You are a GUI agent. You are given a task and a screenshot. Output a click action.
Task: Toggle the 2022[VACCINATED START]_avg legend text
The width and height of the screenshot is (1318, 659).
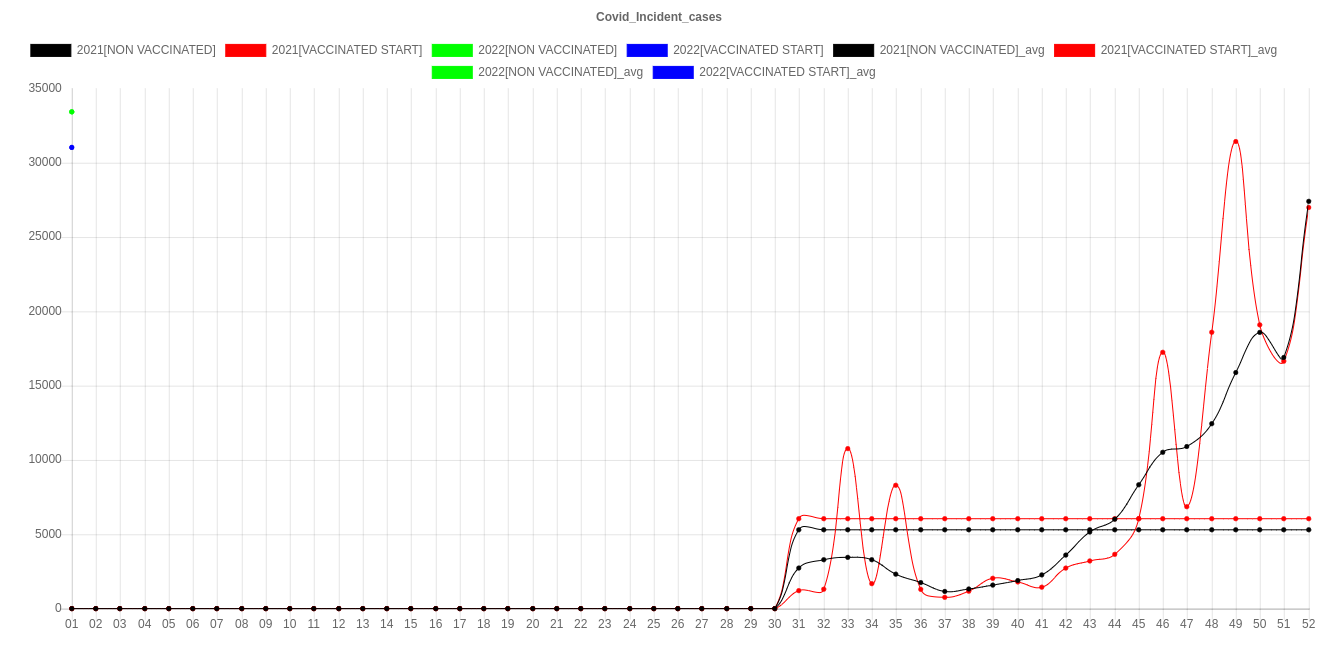786,72
